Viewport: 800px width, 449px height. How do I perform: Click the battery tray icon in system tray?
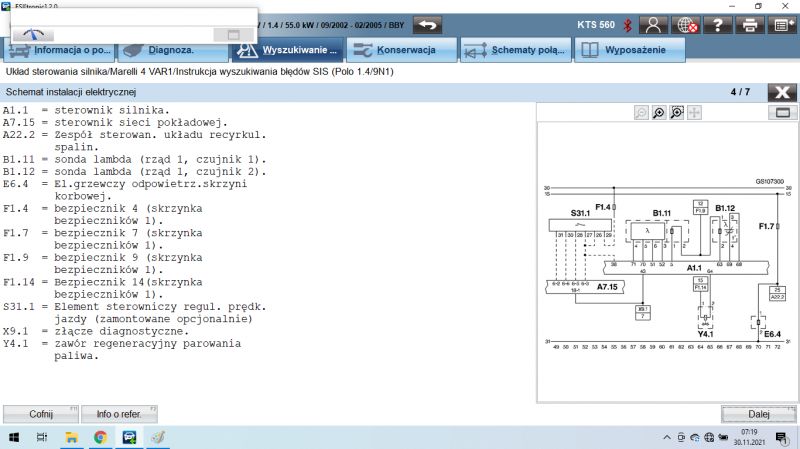[723, 437]
